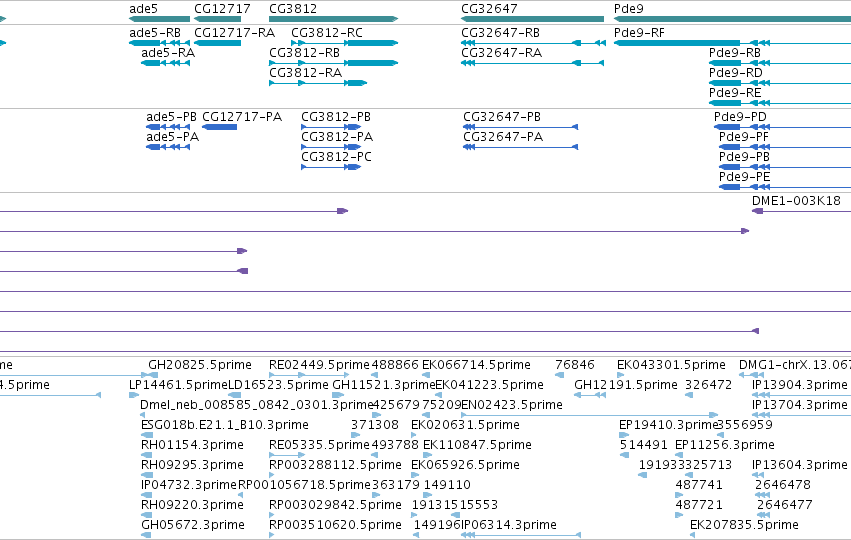This screenshot has height=540, width=851.
Task: Select EST RH09295.3prime
Action: 192,465
